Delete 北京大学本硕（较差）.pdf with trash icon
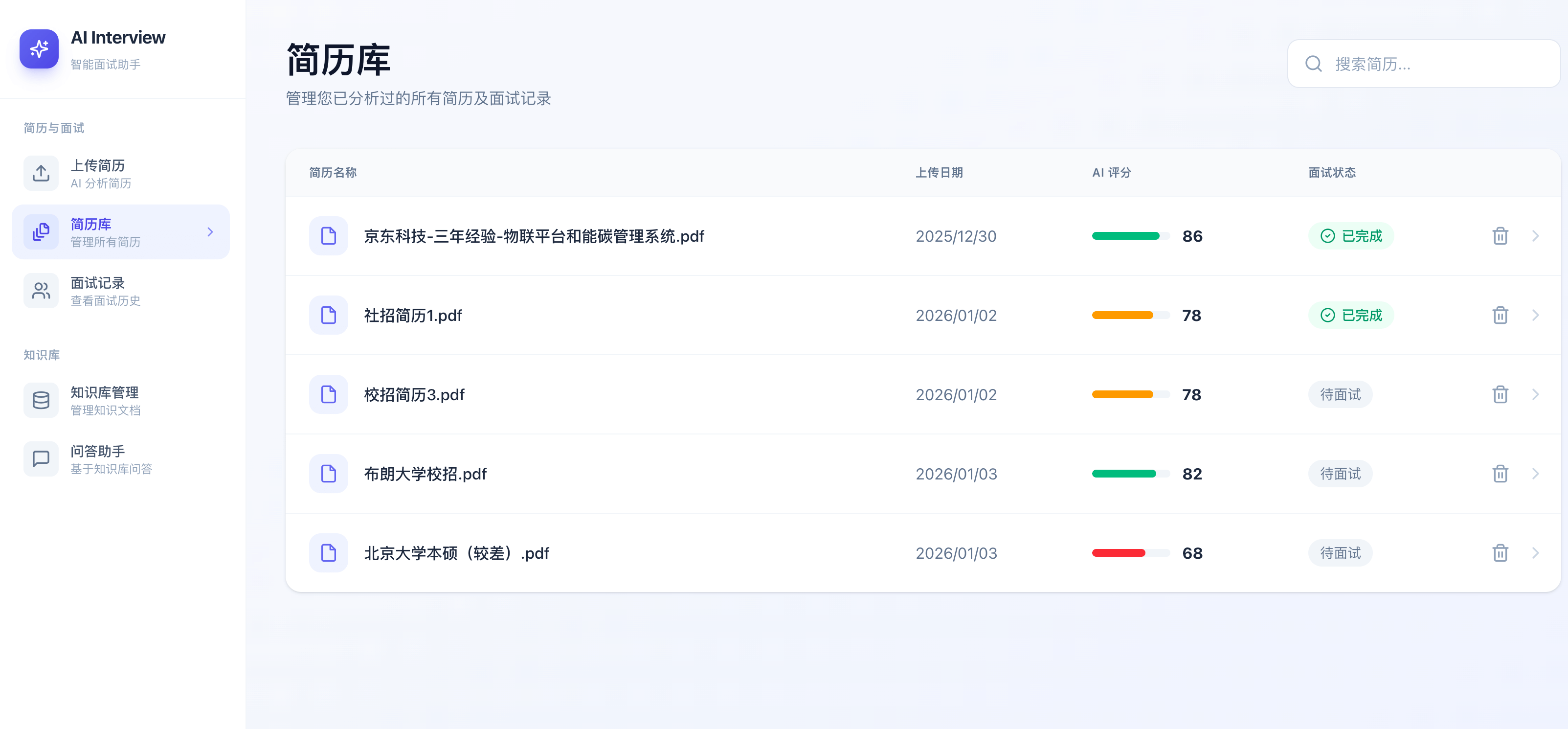 click(x=1500, y=552)
